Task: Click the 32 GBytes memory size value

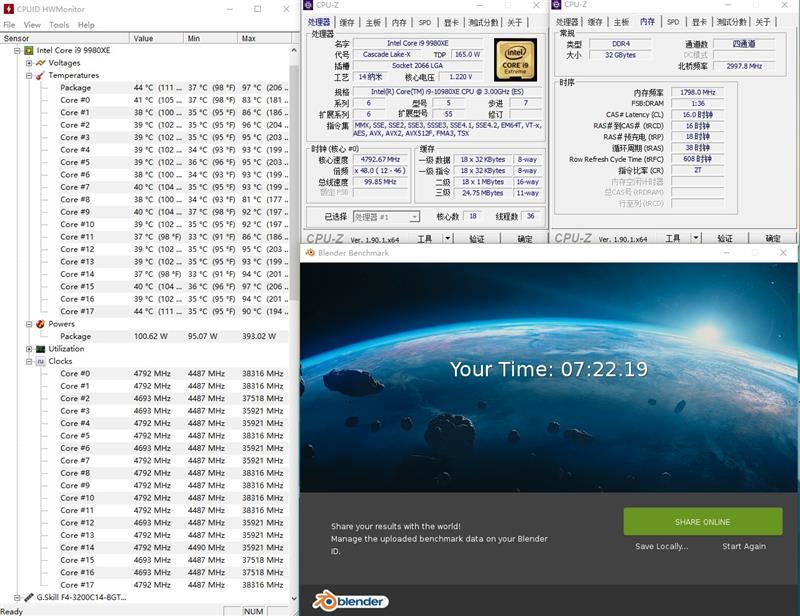Action: (x=620, y=55)
